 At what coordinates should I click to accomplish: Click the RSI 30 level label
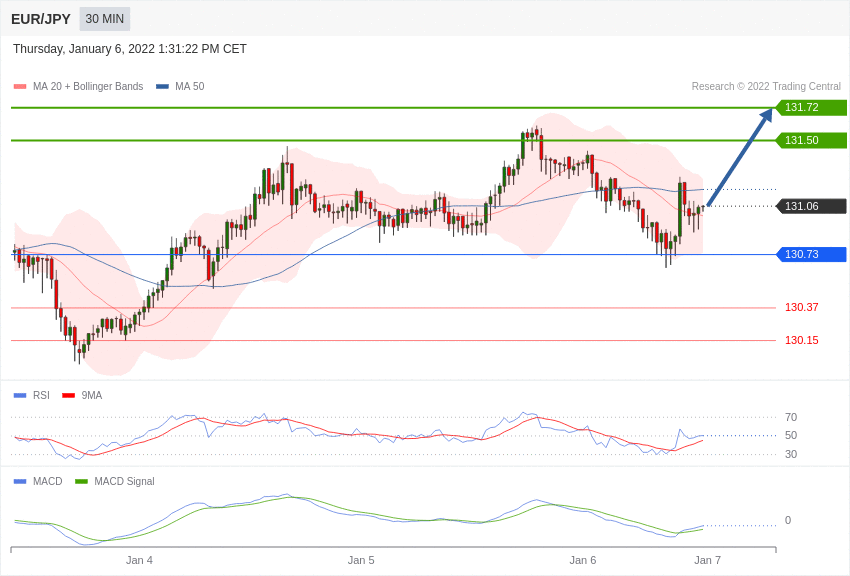click(791, 454)
